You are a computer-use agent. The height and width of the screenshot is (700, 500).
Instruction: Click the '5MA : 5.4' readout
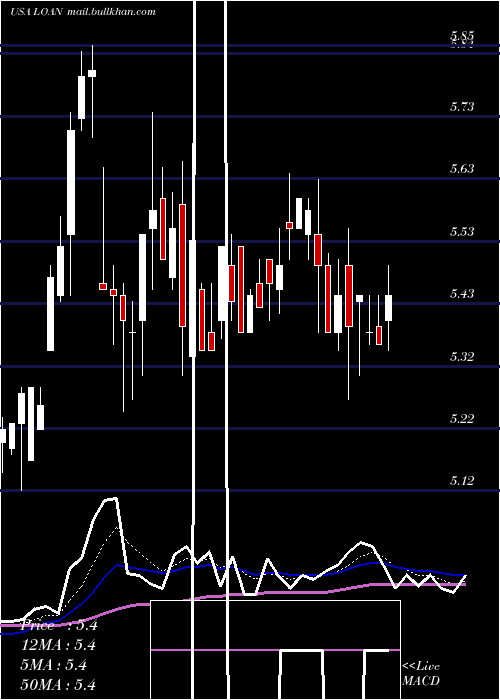pyautogui.click(x=53, y=665)
